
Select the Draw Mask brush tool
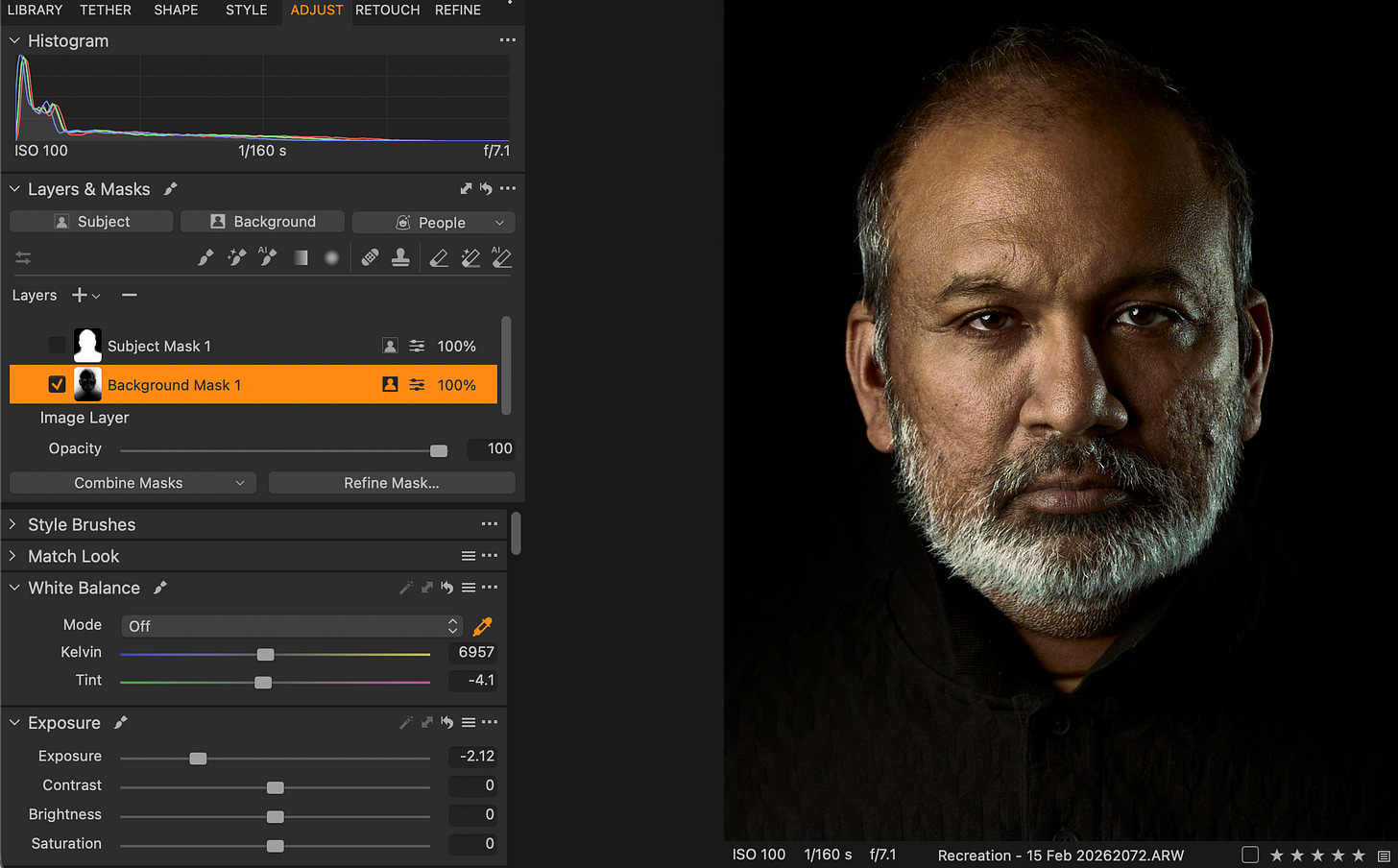(x=205, y=257)
